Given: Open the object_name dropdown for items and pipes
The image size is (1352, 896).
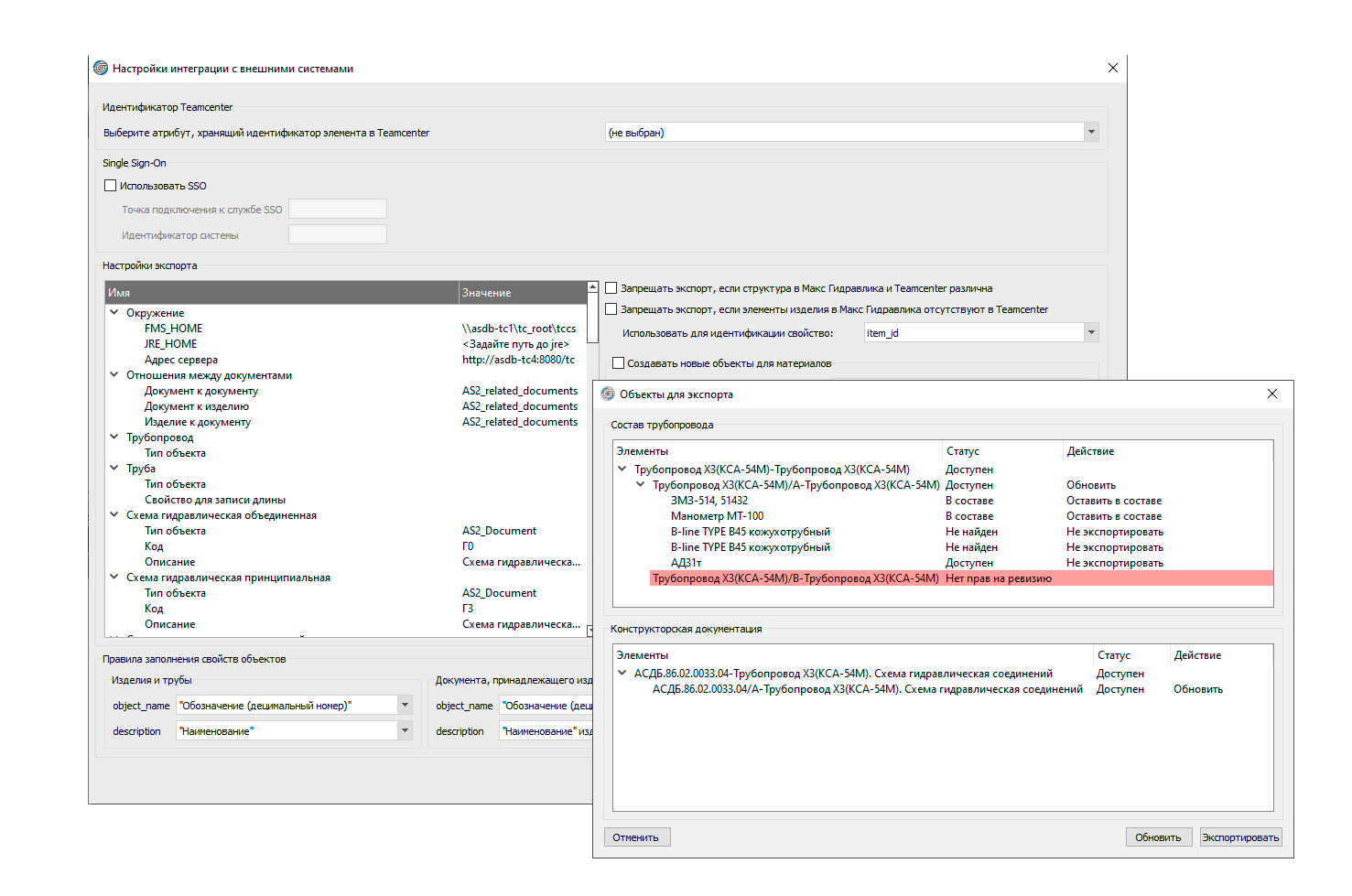Looking at the screenshot, I should tap(405, 705).
